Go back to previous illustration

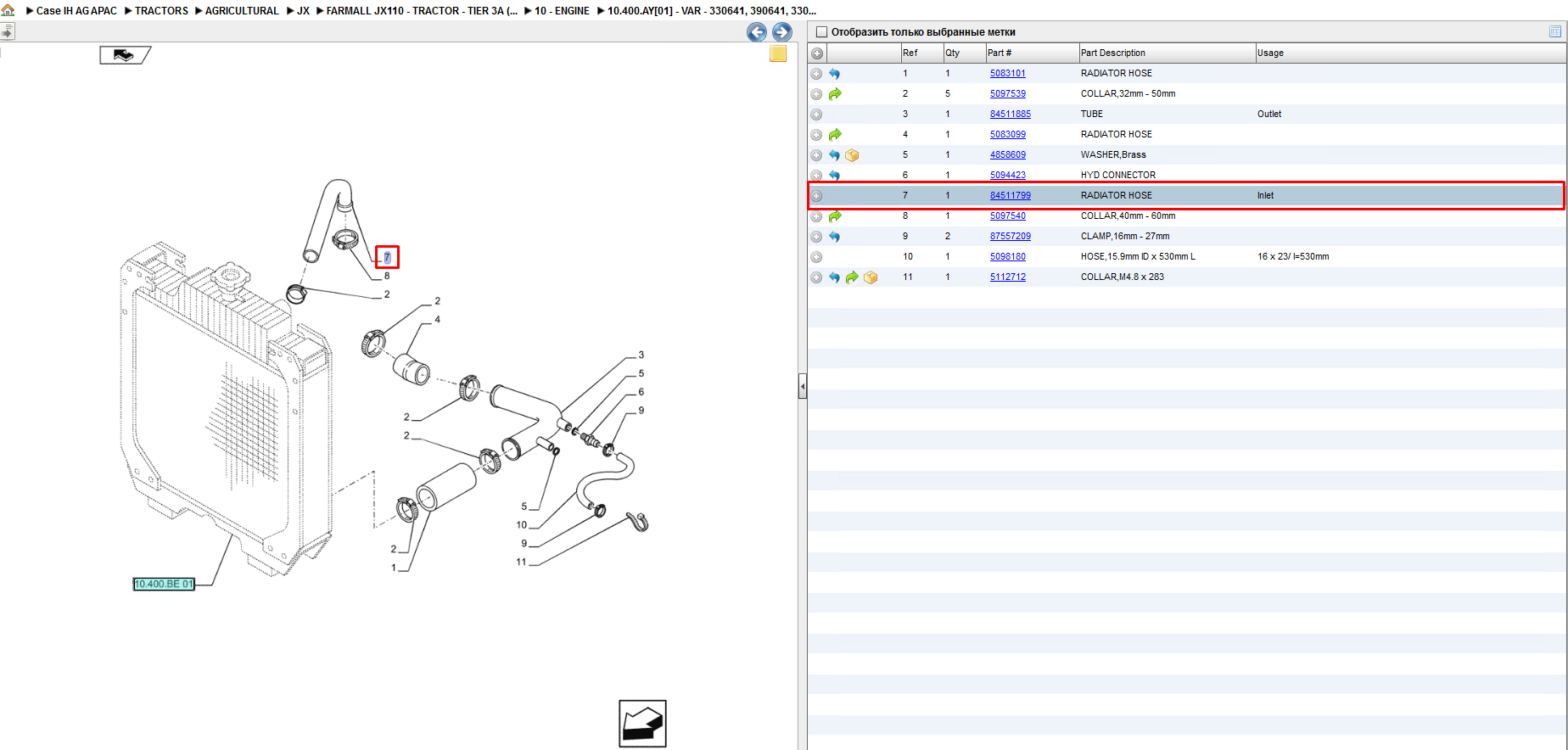pos(757,32)
